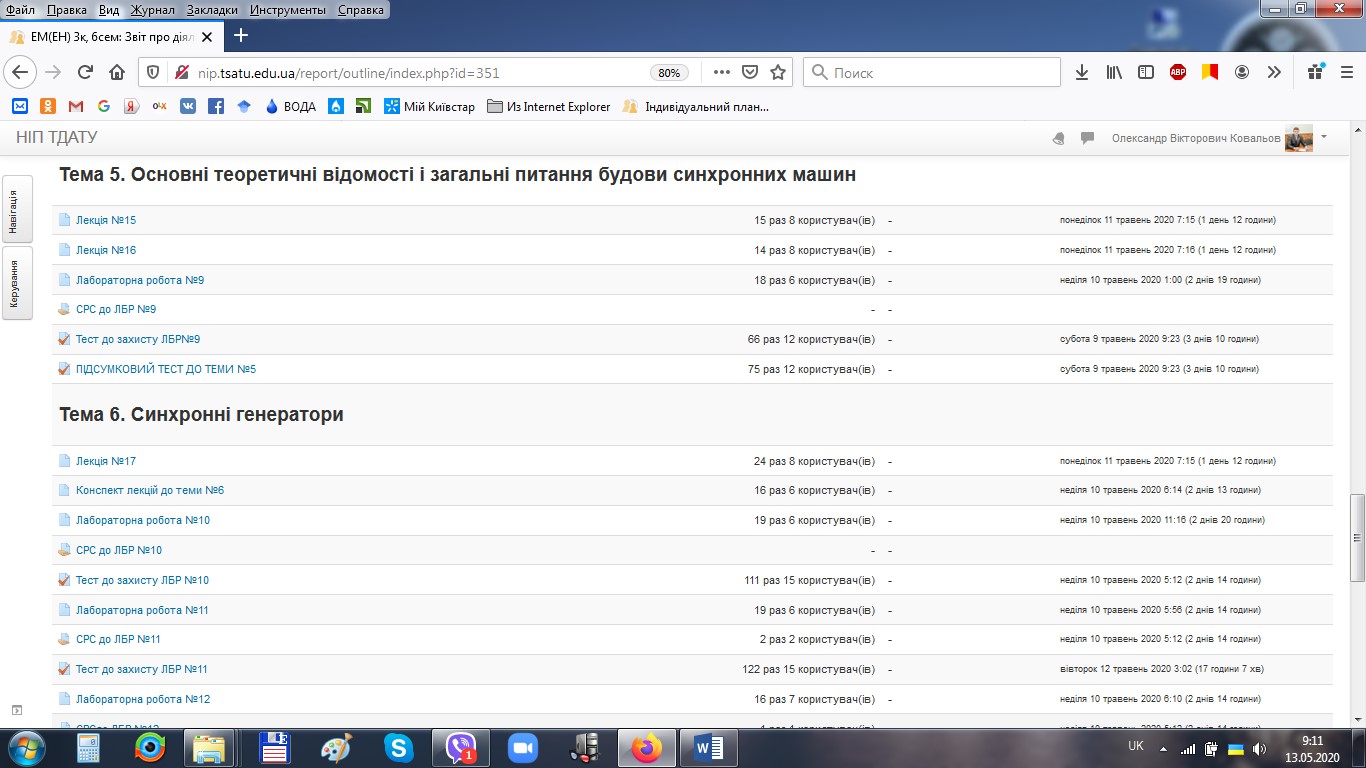Viewport: 1366px width, 768px height.
Task: Open the Firefox home page
Action: [117, 72]
